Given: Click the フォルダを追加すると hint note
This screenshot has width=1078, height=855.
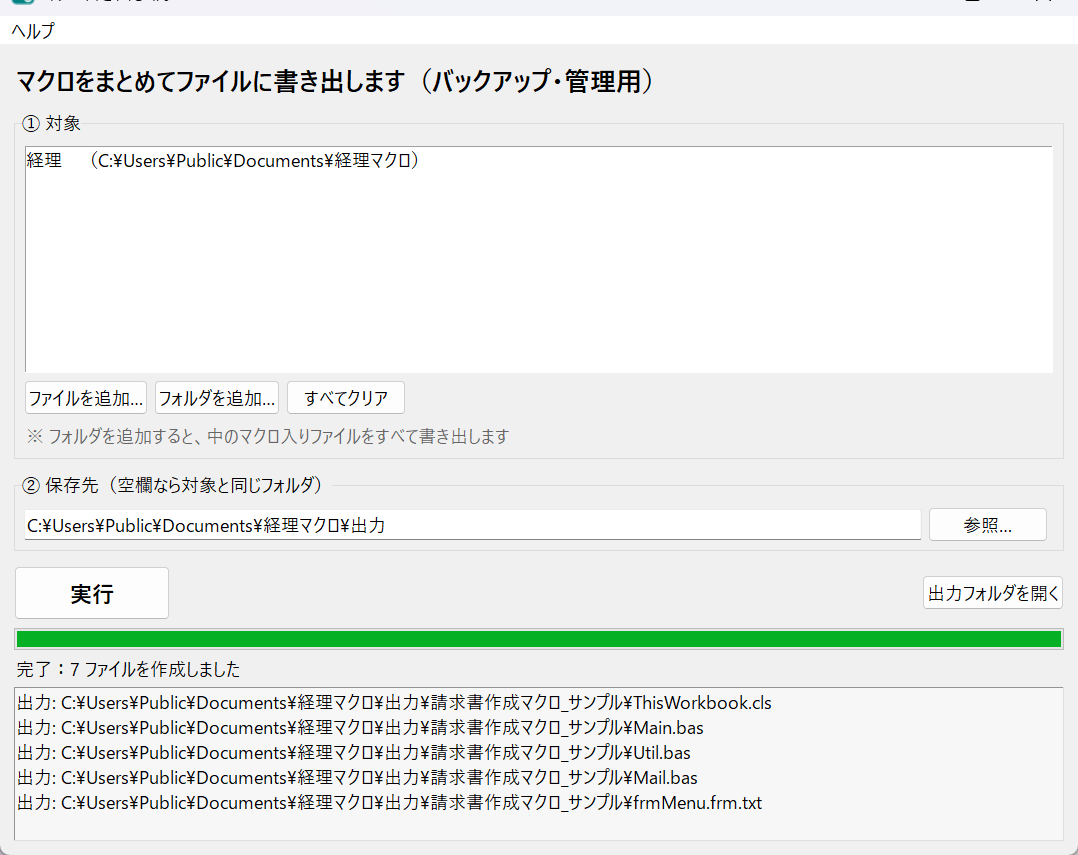Looking at the screenshot, I should (268, 436).
